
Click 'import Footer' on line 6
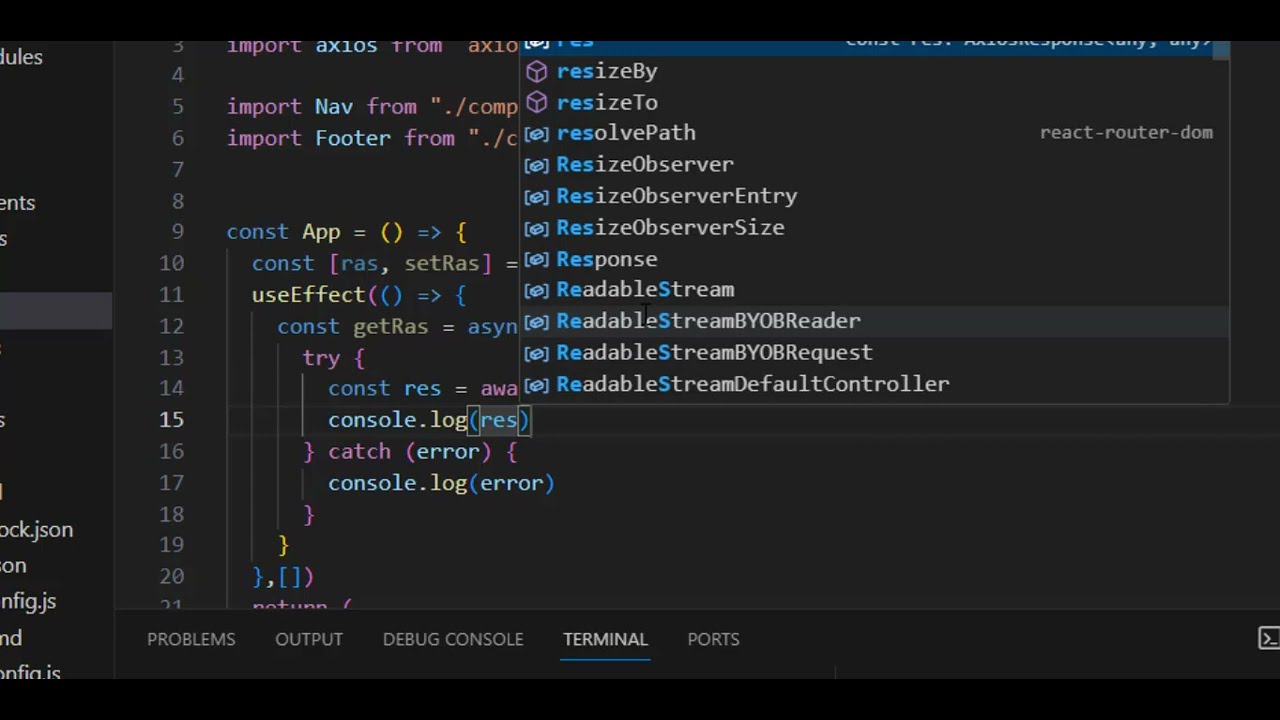coord(309,138)
